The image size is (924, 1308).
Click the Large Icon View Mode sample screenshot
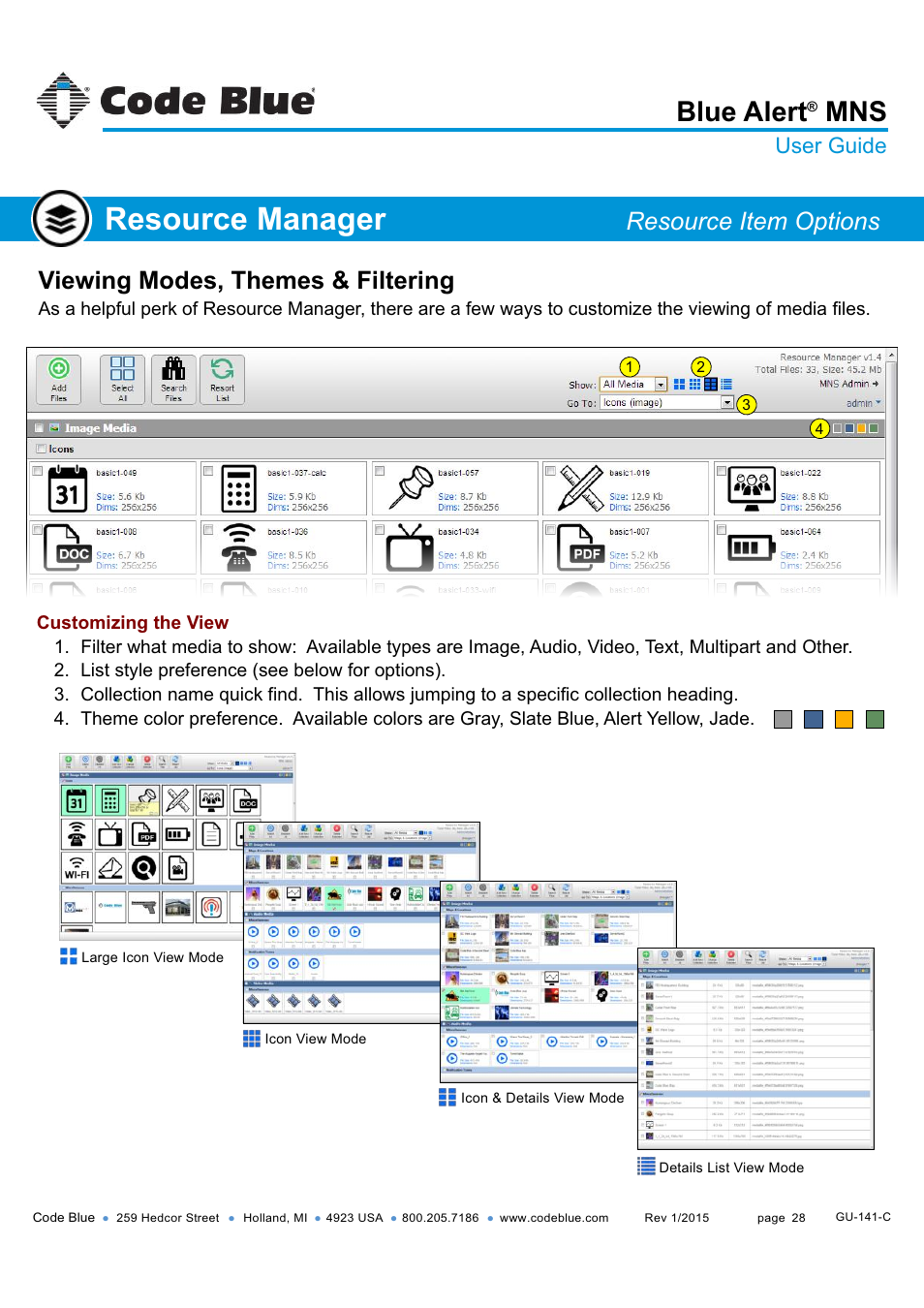point(176,847)
